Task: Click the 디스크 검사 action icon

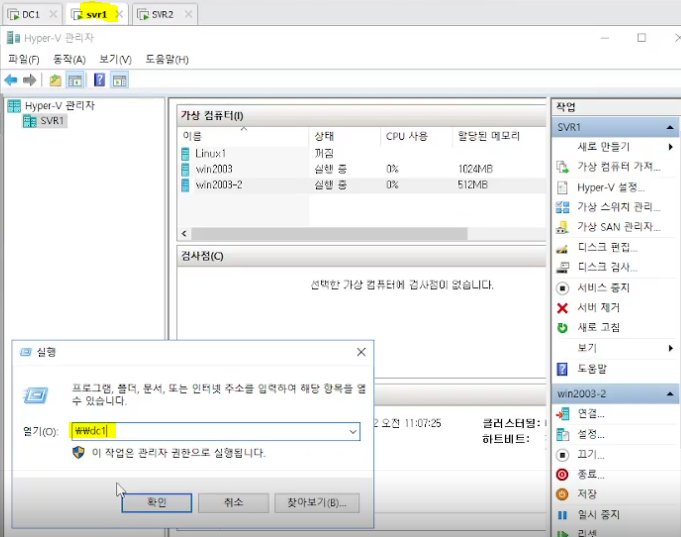Action: pos(562,267)
